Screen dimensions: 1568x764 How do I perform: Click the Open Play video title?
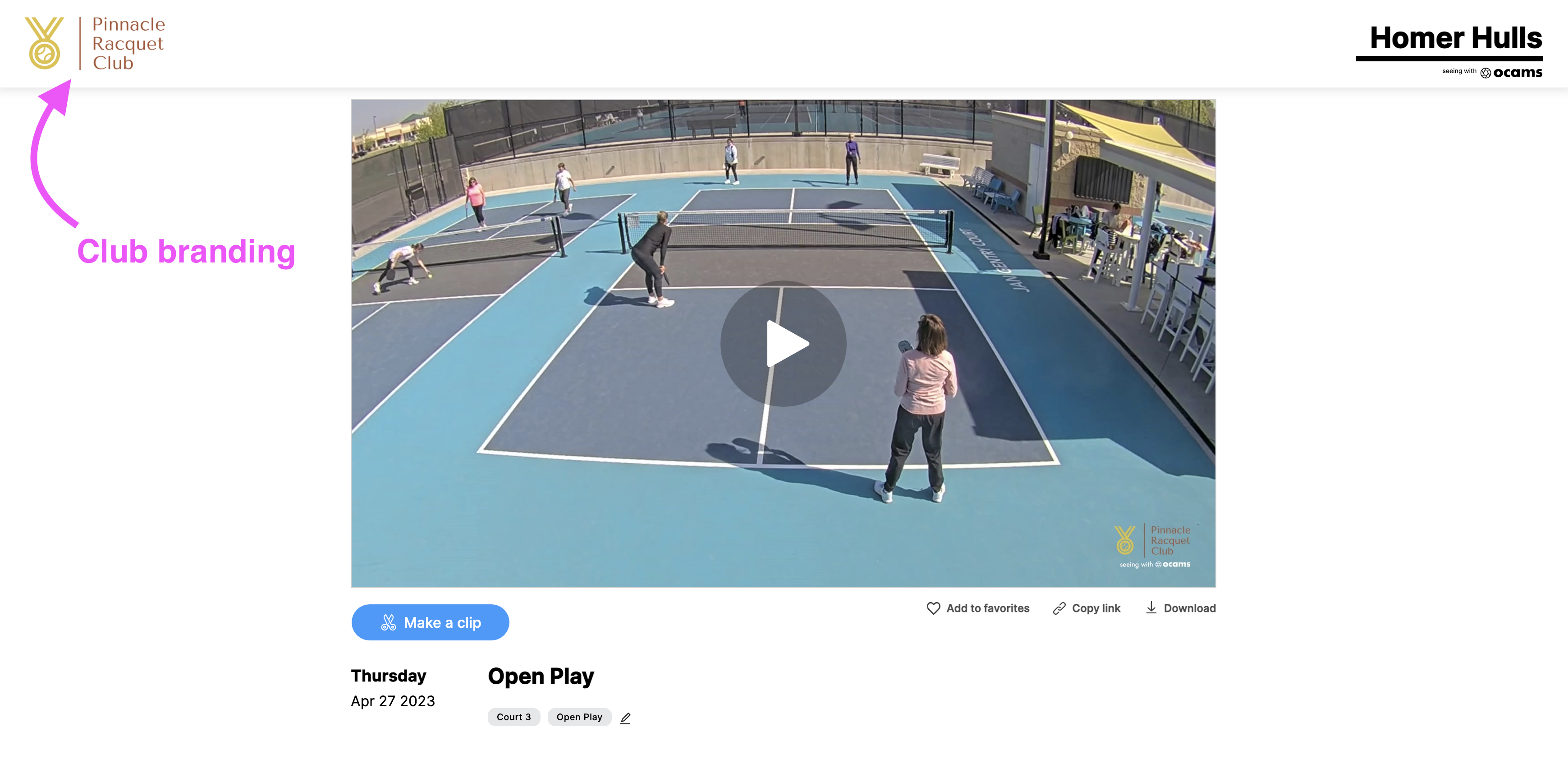point(541,677)
